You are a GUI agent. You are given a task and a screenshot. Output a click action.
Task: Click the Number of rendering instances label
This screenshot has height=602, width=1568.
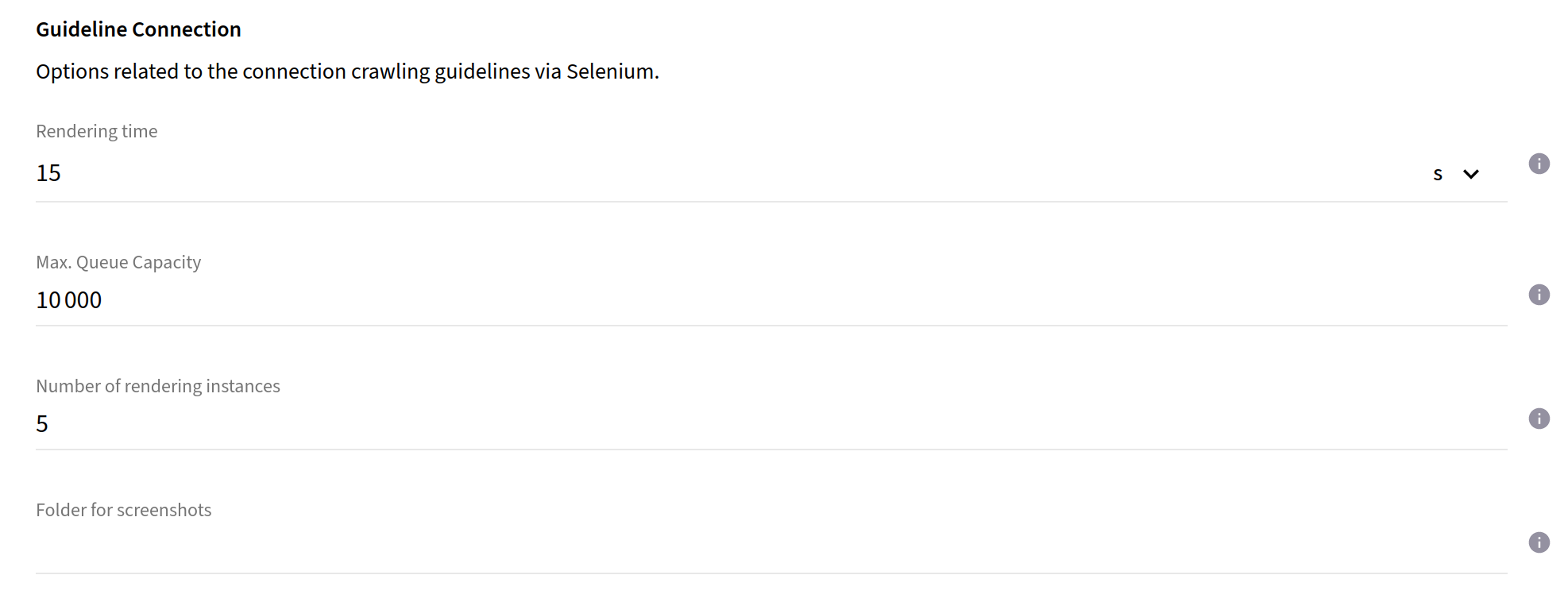click(157, 386)
